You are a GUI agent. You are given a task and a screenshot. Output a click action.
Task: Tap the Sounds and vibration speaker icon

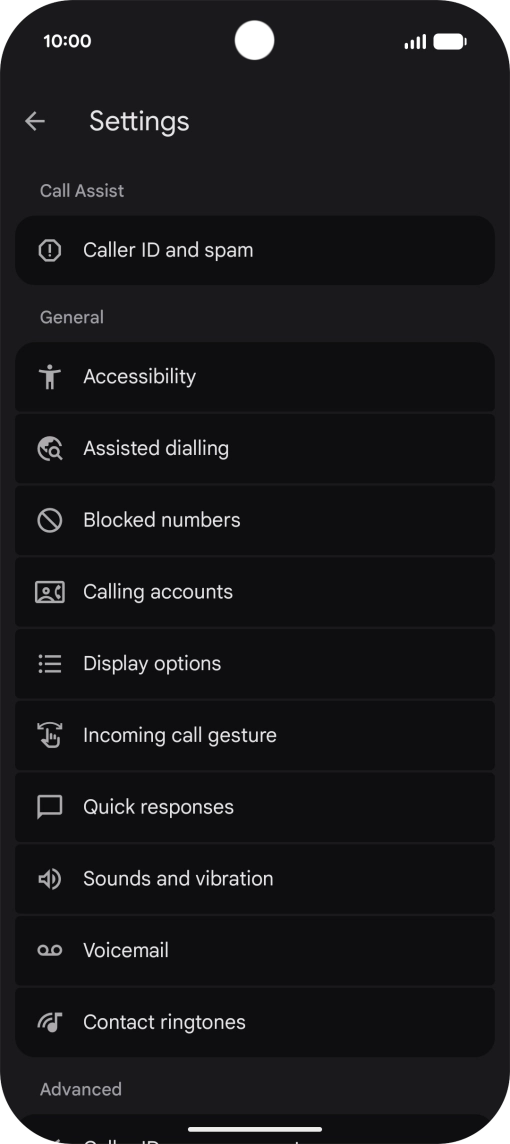tap(50, 878)
